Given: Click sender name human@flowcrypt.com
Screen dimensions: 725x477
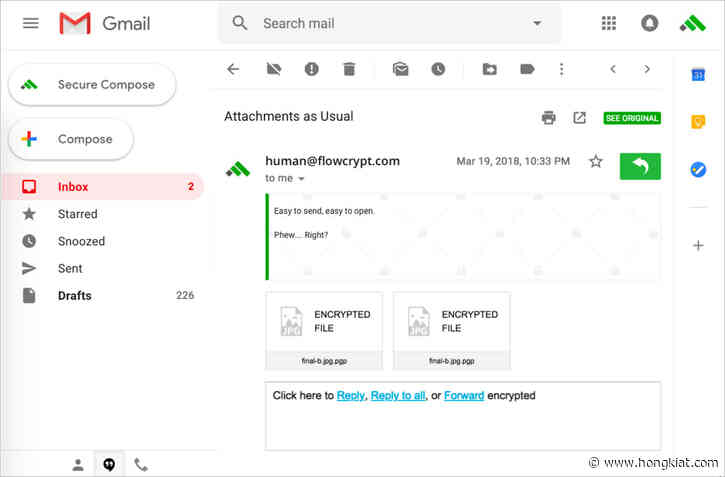Looking at the screenshot, I should point(332,161).
